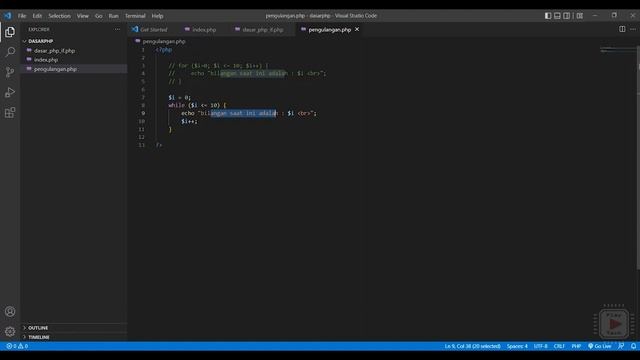
Task: Open the Search view icon
Action: (10, 52)
